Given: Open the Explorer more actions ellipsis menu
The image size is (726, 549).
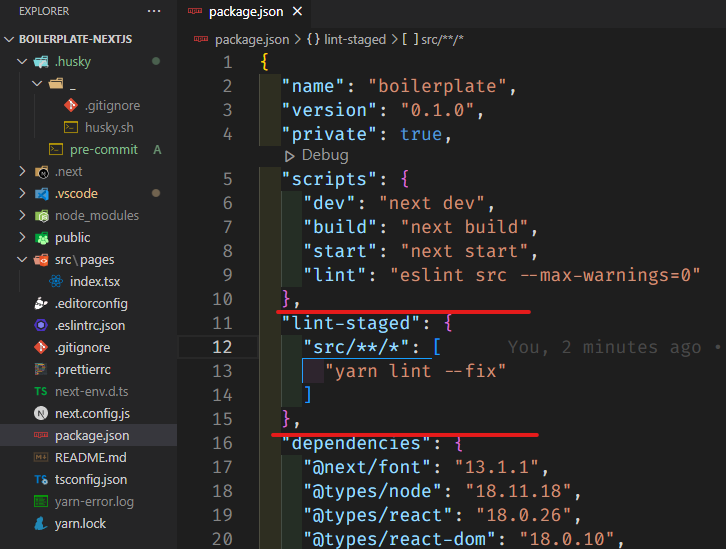Looking at the screenshot, I should 153,11.
